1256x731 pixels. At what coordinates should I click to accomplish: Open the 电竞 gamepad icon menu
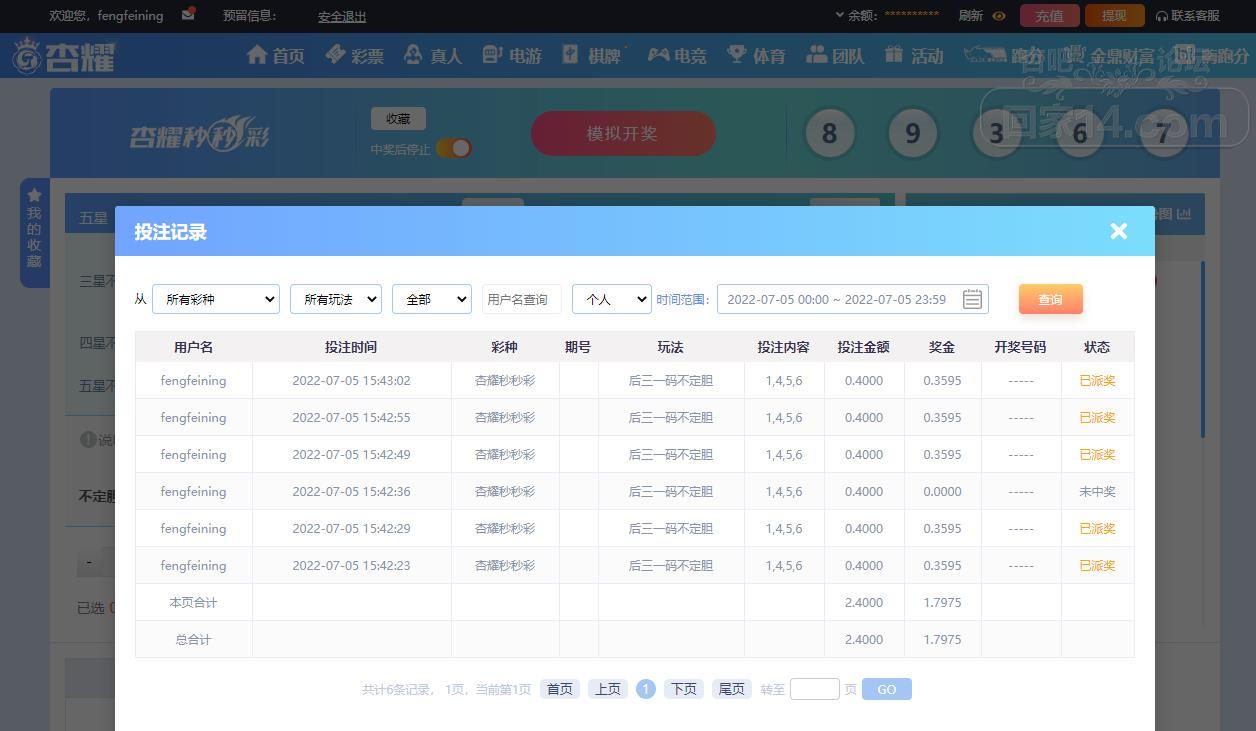point(658,55)
